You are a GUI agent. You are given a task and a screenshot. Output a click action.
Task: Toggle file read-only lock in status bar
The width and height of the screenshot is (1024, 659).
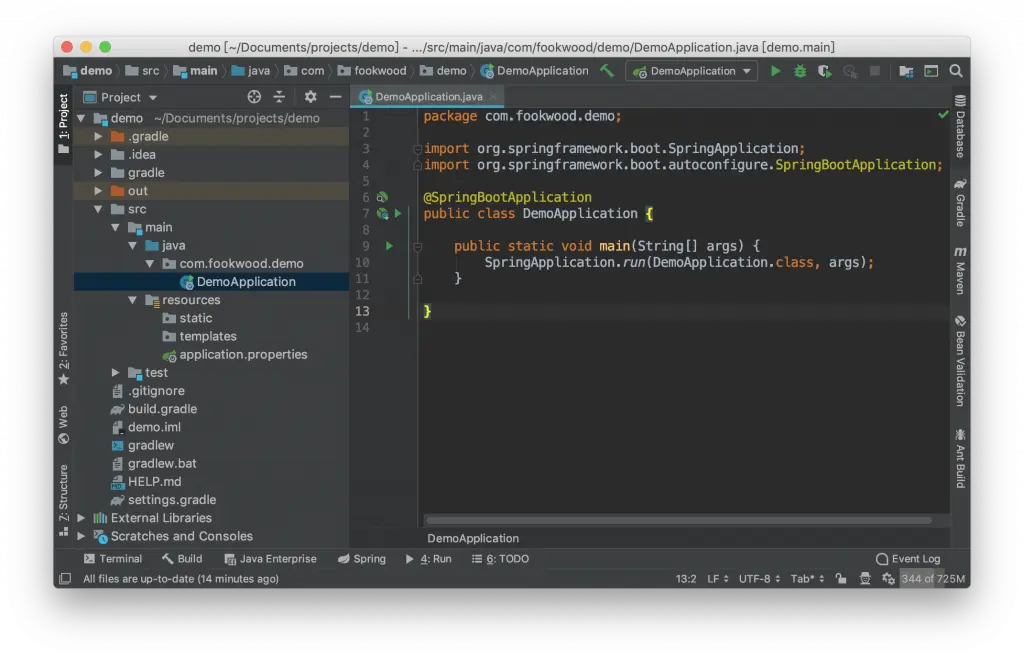tap(840, 579)
